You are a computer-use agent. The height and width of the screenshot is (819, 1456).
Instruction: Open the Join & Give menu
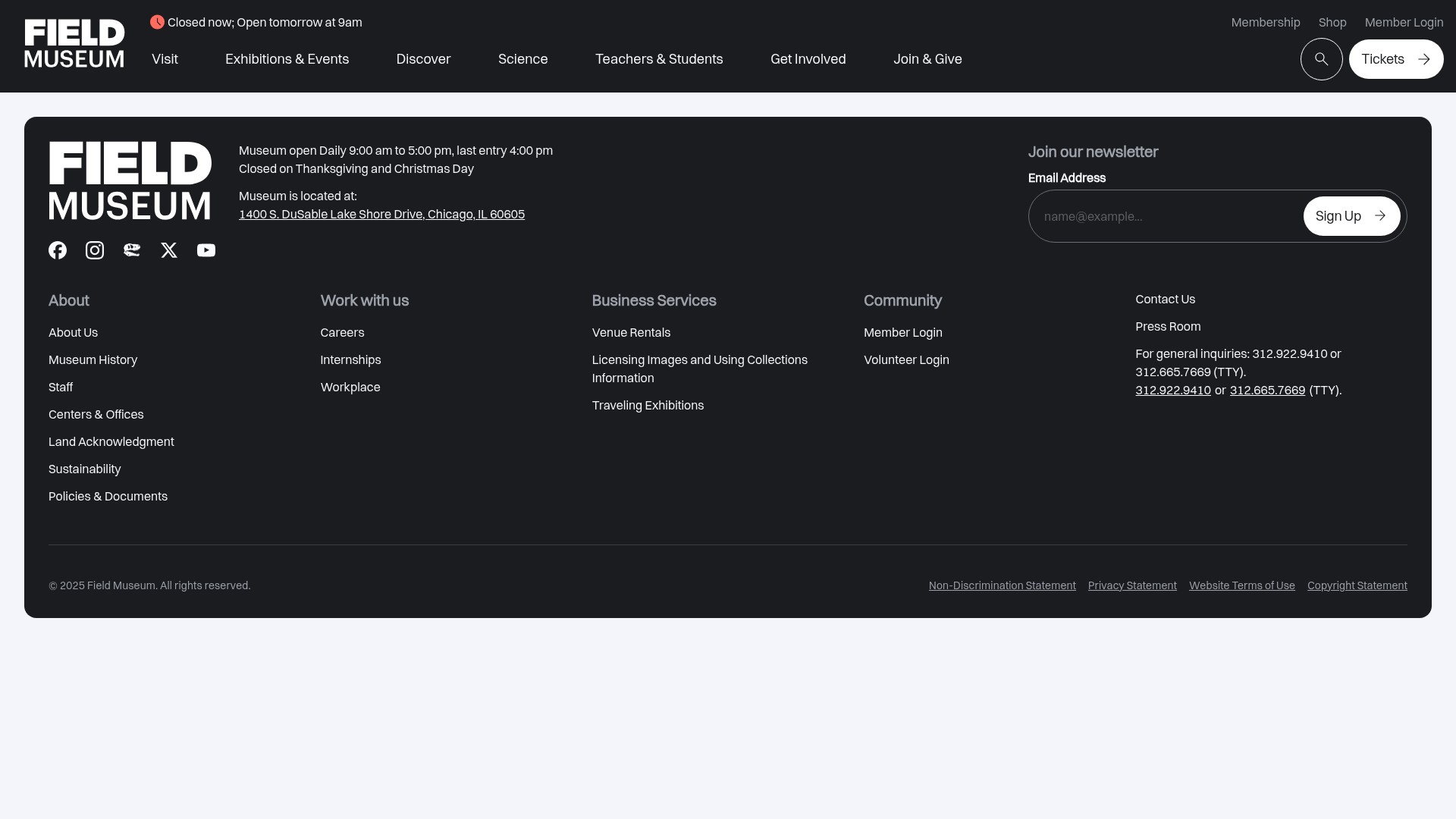coord(927,59)
